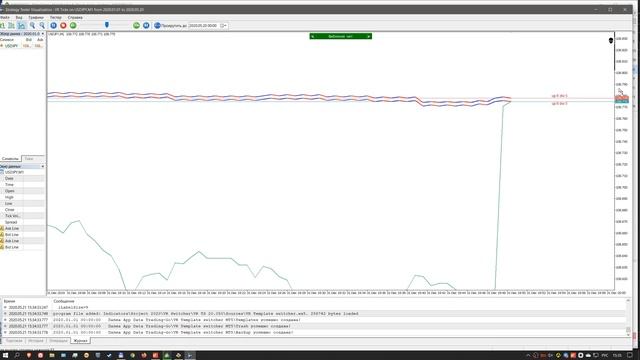Viewport: 640px width, 360px height.
Task: Open the Windows Start menu
Action: pyautogui.click(x=5, y=356)
